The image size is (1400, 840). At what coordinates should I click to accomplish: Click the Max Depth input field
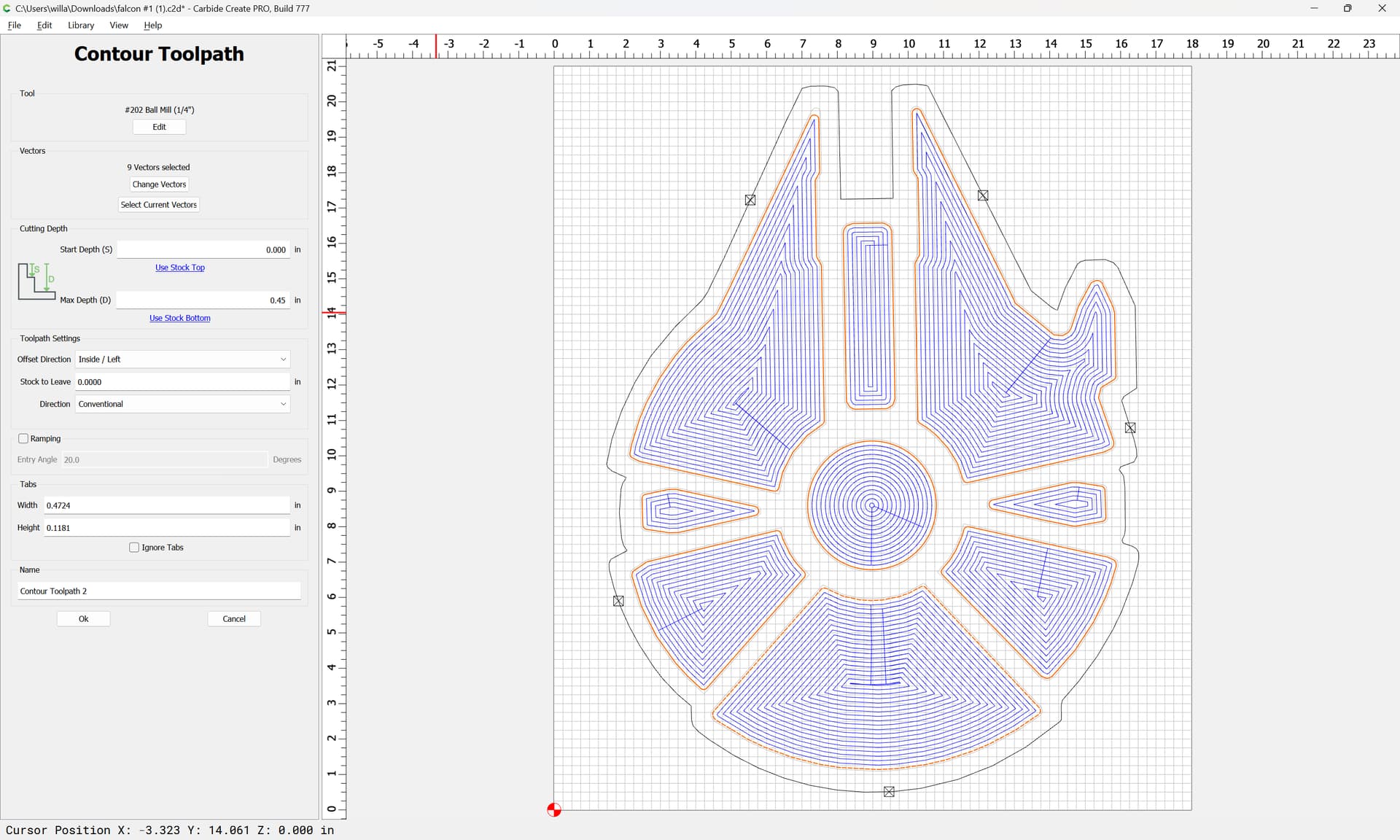click(203, 300)
